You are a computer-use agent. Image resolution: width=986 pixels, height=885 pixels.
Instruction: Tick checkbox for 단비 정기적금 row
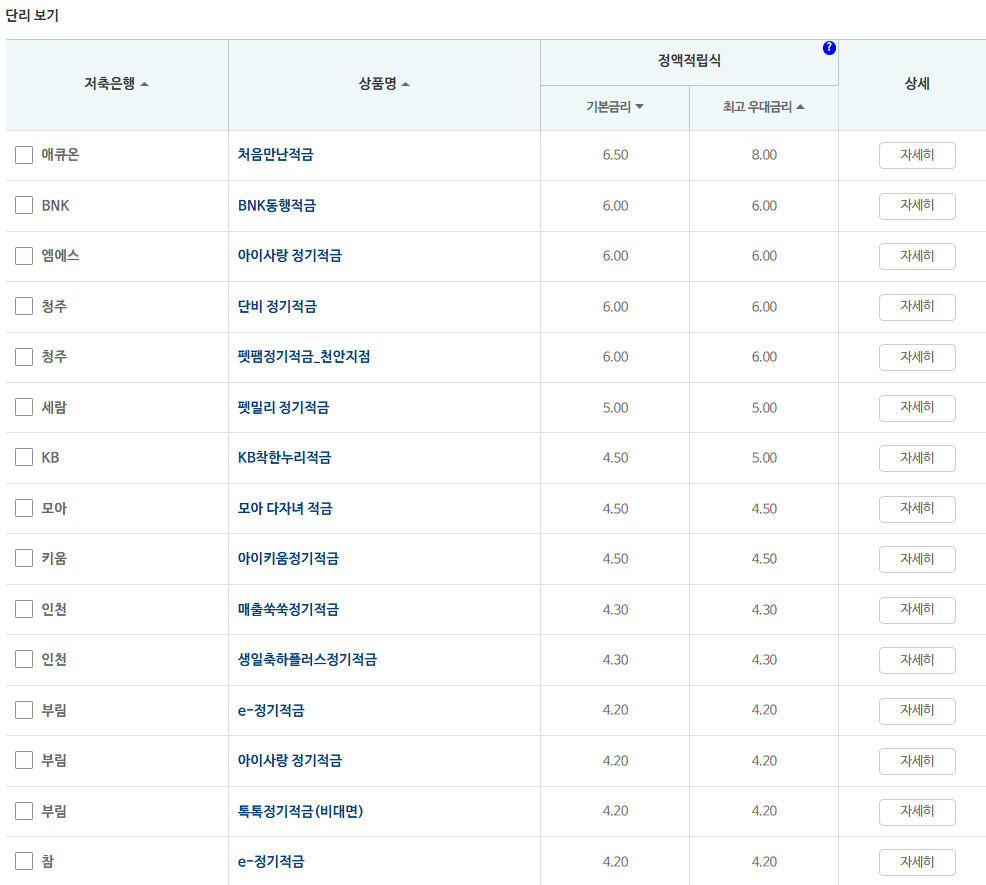pos(24,306)
